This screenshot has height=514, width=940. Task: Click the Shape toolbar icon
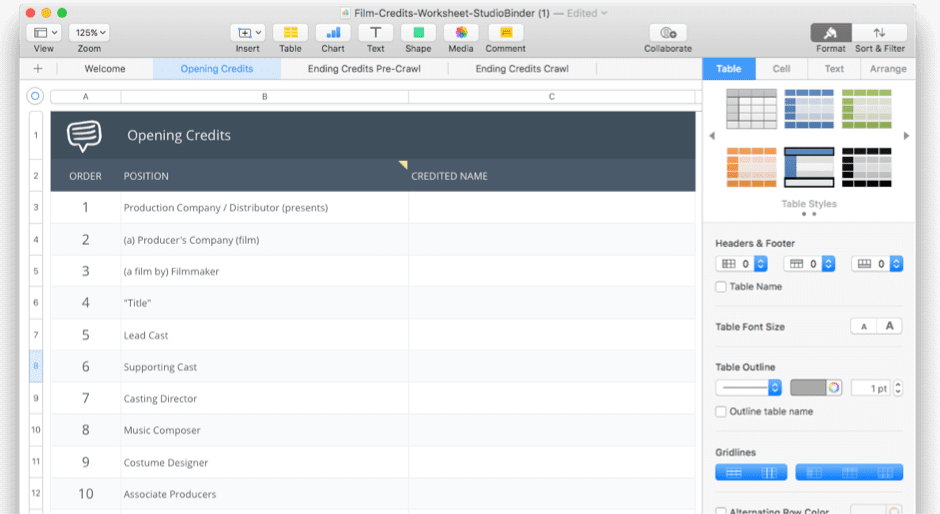point(418,32)
